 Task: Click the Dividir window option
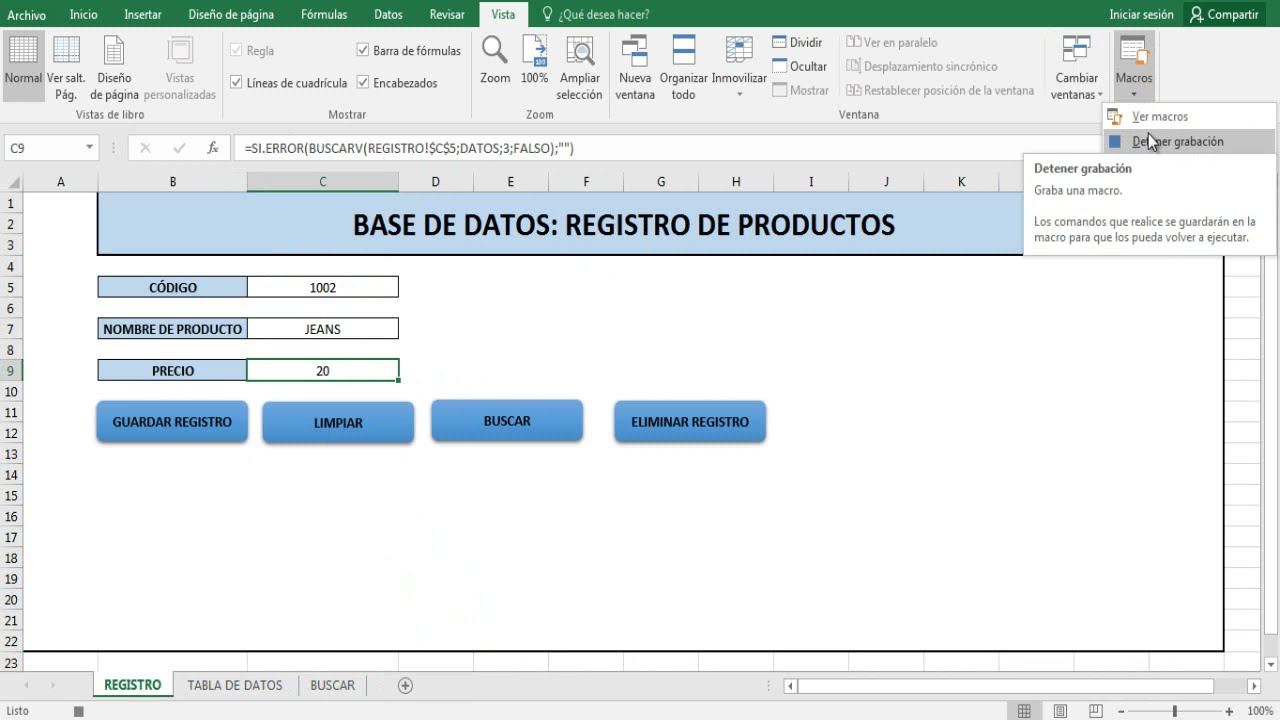click(x=798, y=43)
